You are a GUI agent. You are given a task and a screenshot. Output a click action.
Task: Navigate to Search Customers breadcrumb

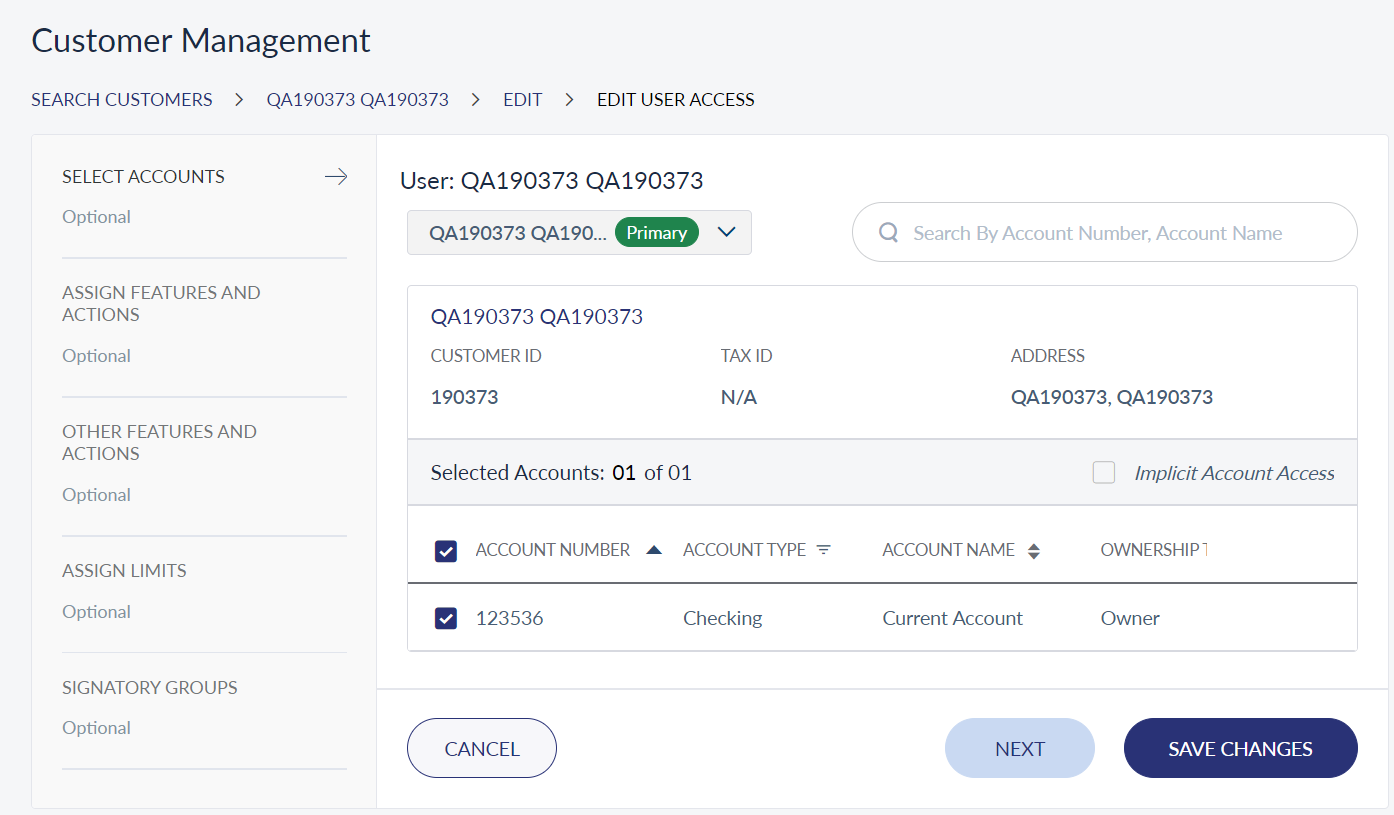(x=122, y=100)
